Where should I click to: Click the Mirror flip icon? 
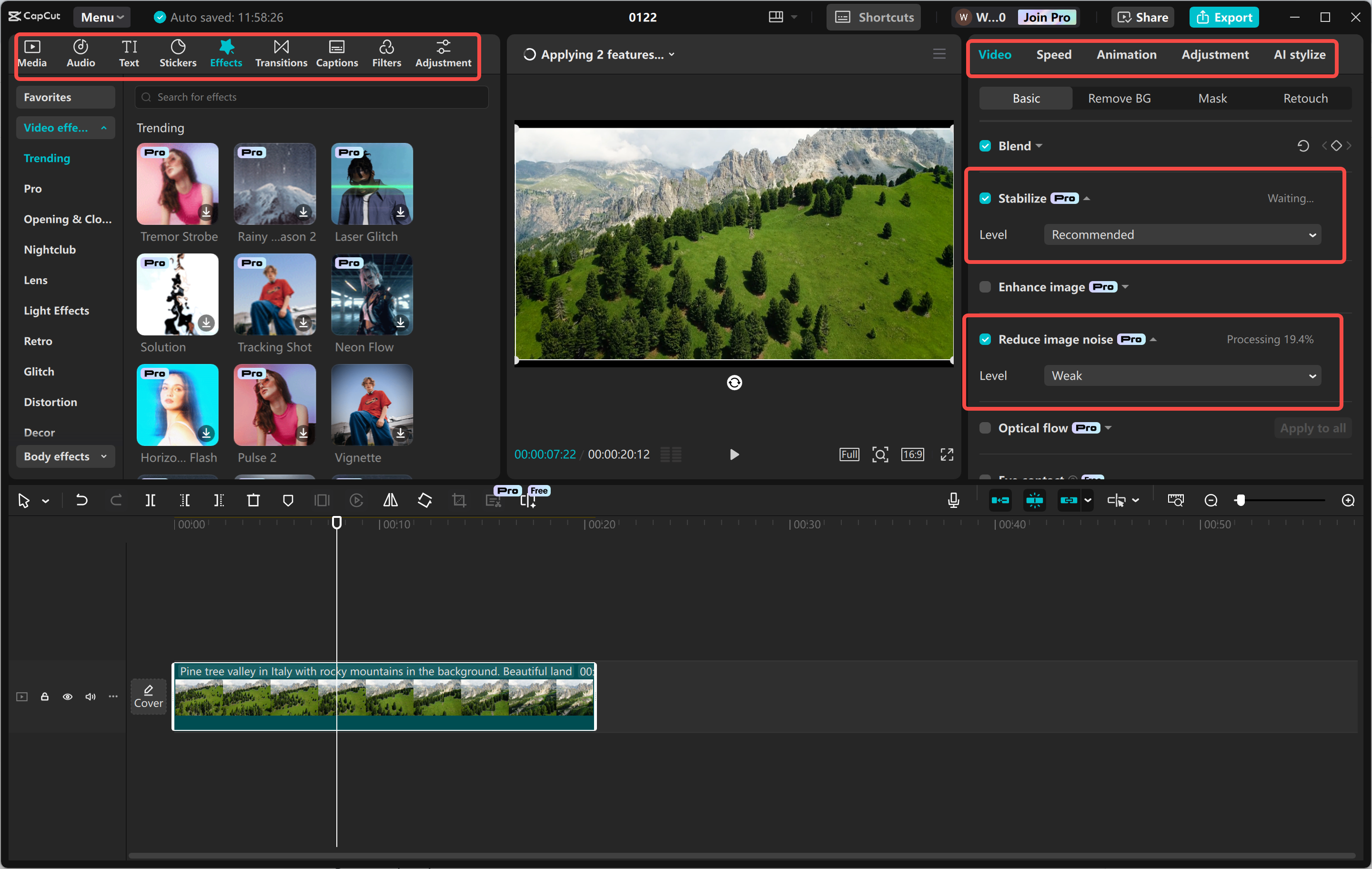[390, 500]
